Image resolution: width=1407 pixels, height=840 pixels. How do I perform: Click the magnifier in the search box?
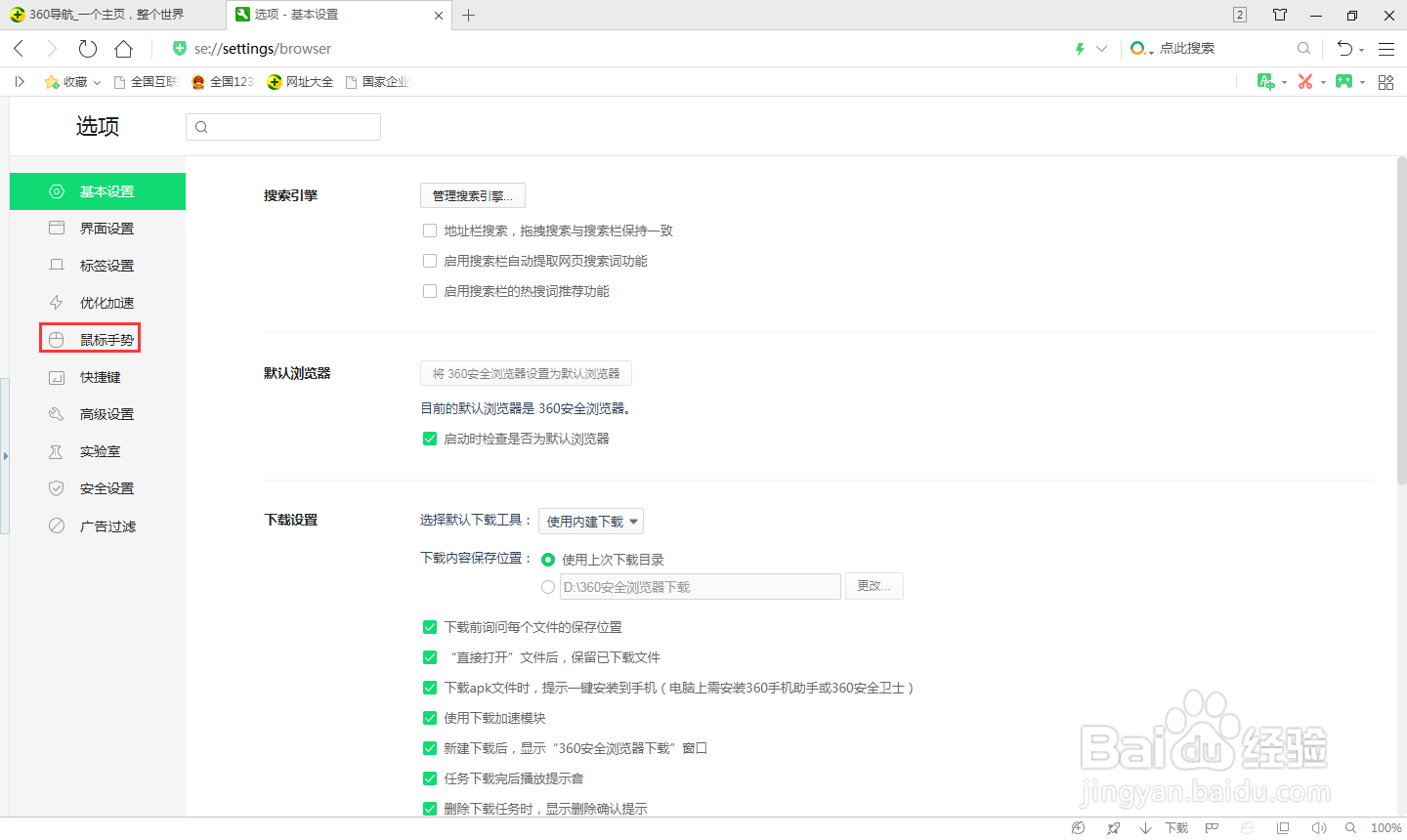[x=1303, y=48]
